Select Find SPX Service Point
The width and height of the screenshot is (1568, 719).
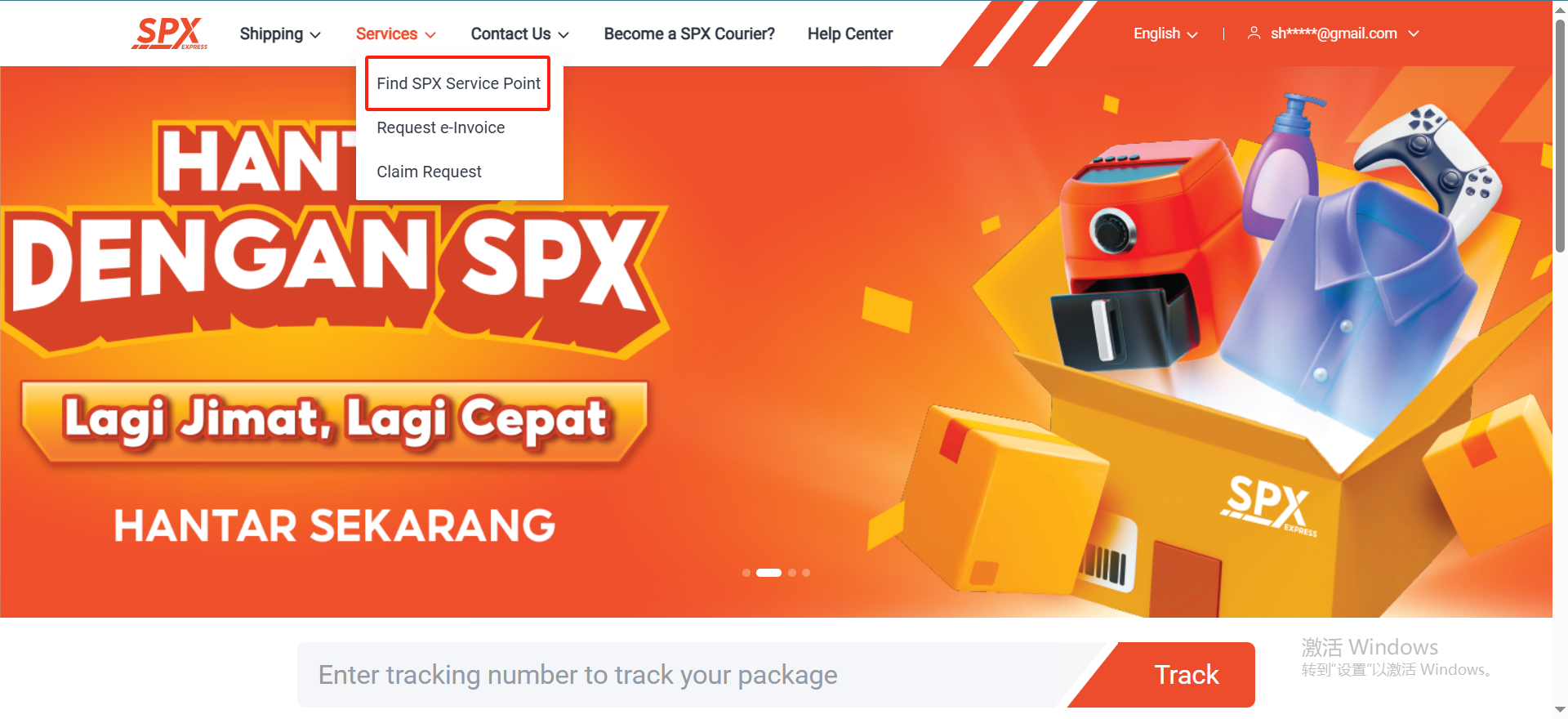pos(458,83)
